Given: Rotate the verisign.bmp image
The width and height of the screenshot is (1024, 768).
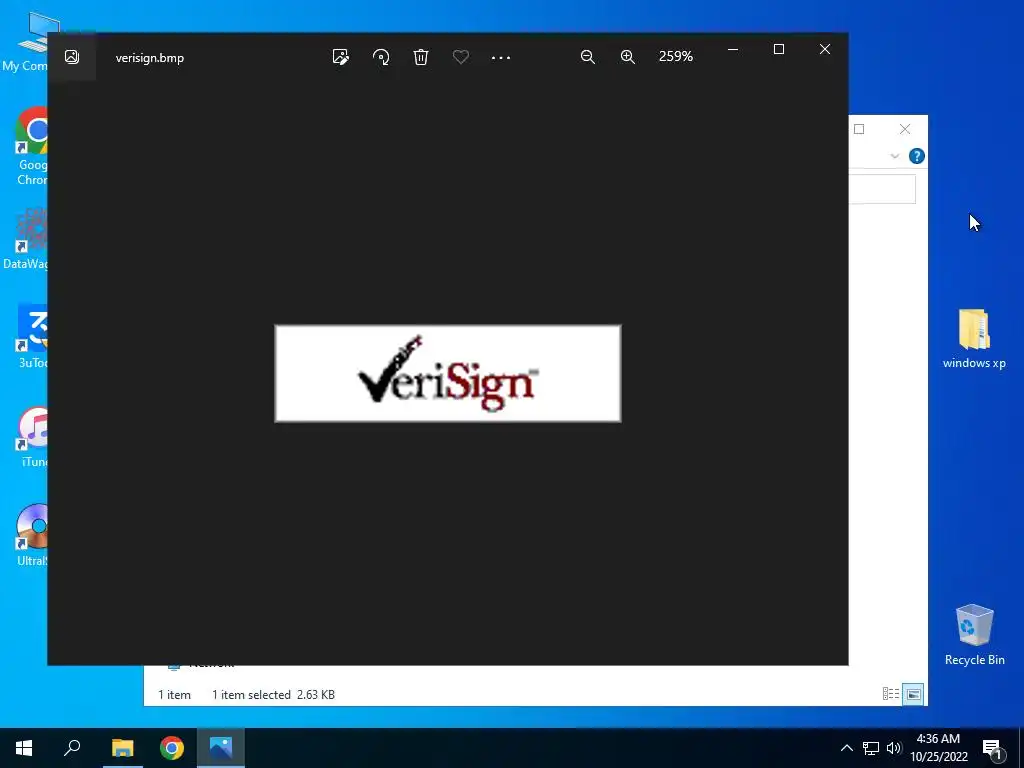Looking at the screenshot, I should coord(381,57).
